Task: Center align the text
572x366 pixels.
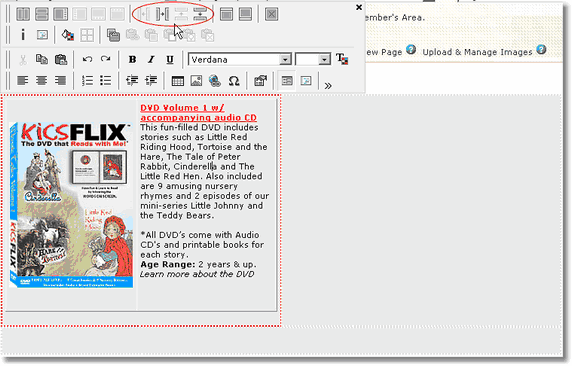Action: [42, 80]
